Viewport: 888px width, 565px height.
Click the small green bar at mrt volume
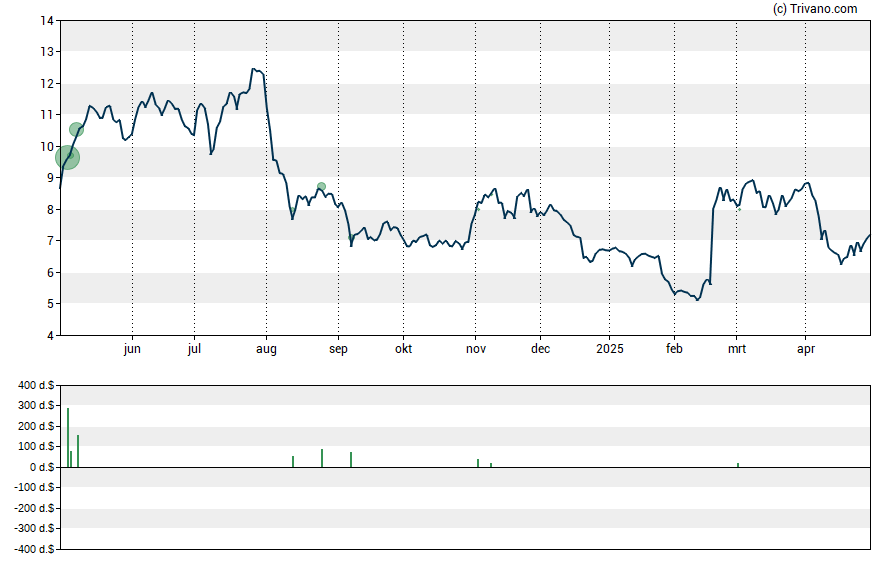tap(738, 465)
